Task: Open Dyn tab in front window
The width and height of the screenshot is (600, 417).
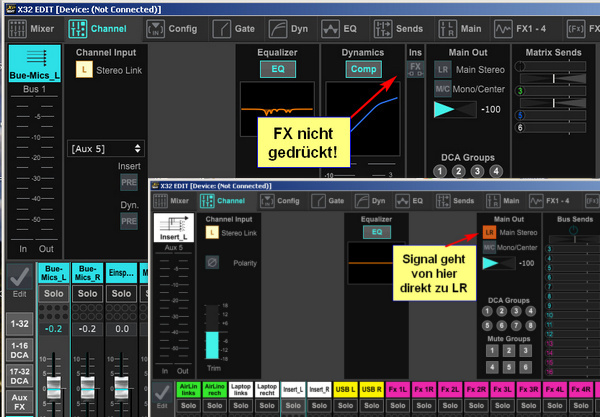Action: pos(370,201)
